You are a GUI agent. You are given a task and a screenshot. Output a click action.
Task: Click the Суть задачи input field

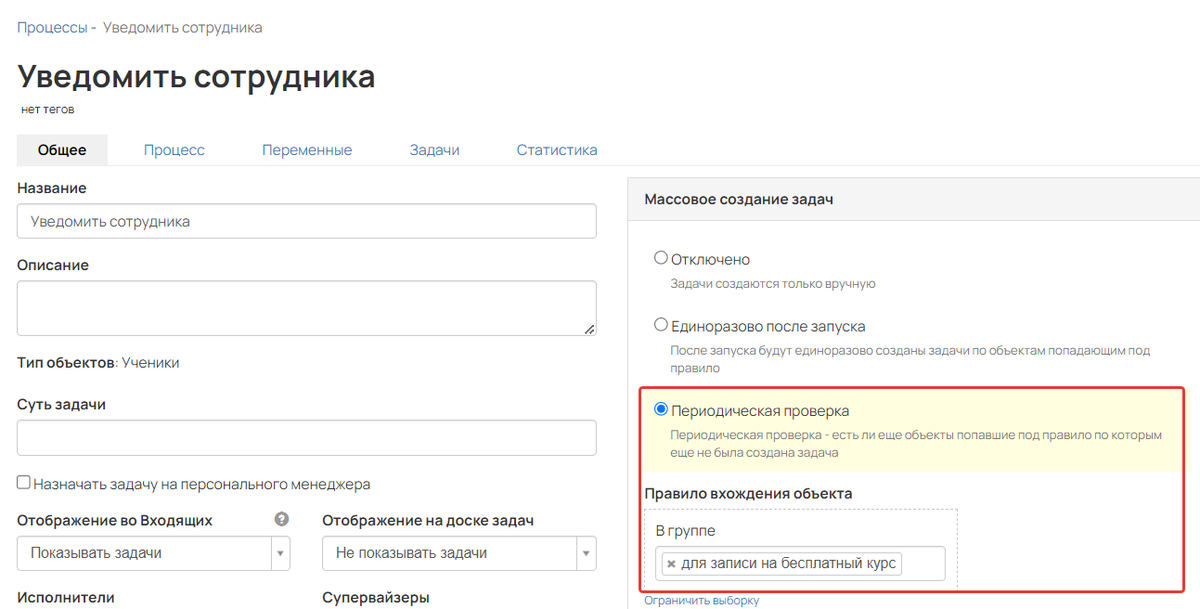coord(306,437)
